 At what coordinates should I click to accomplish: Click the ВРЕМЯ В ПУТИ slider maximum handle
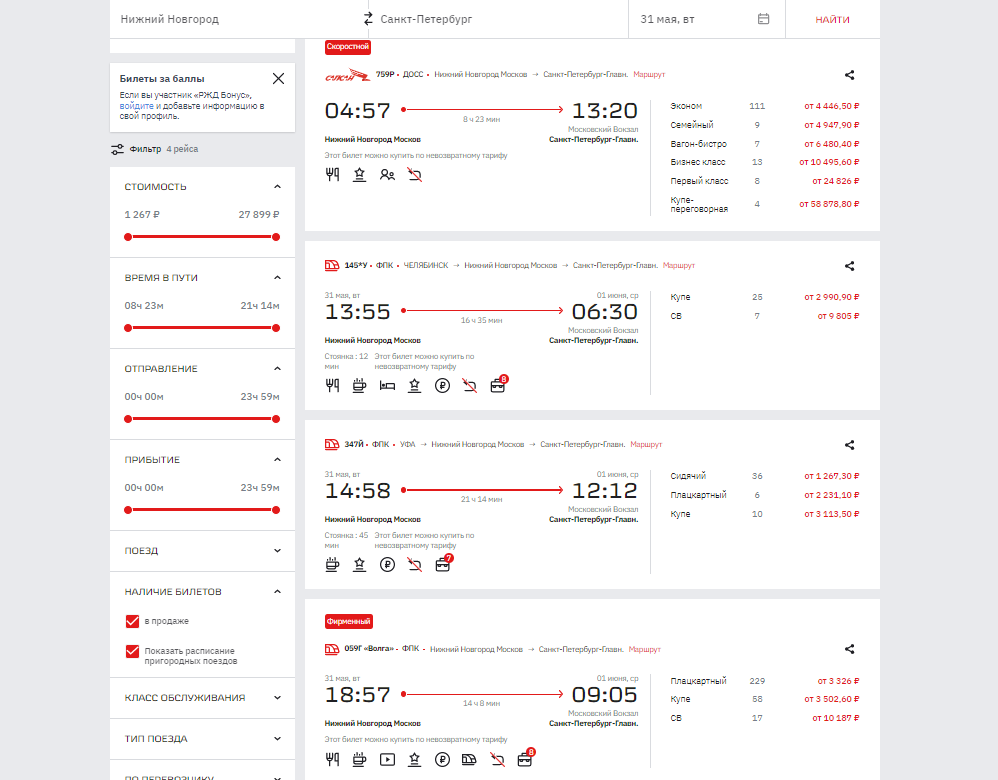click(276, 328)
